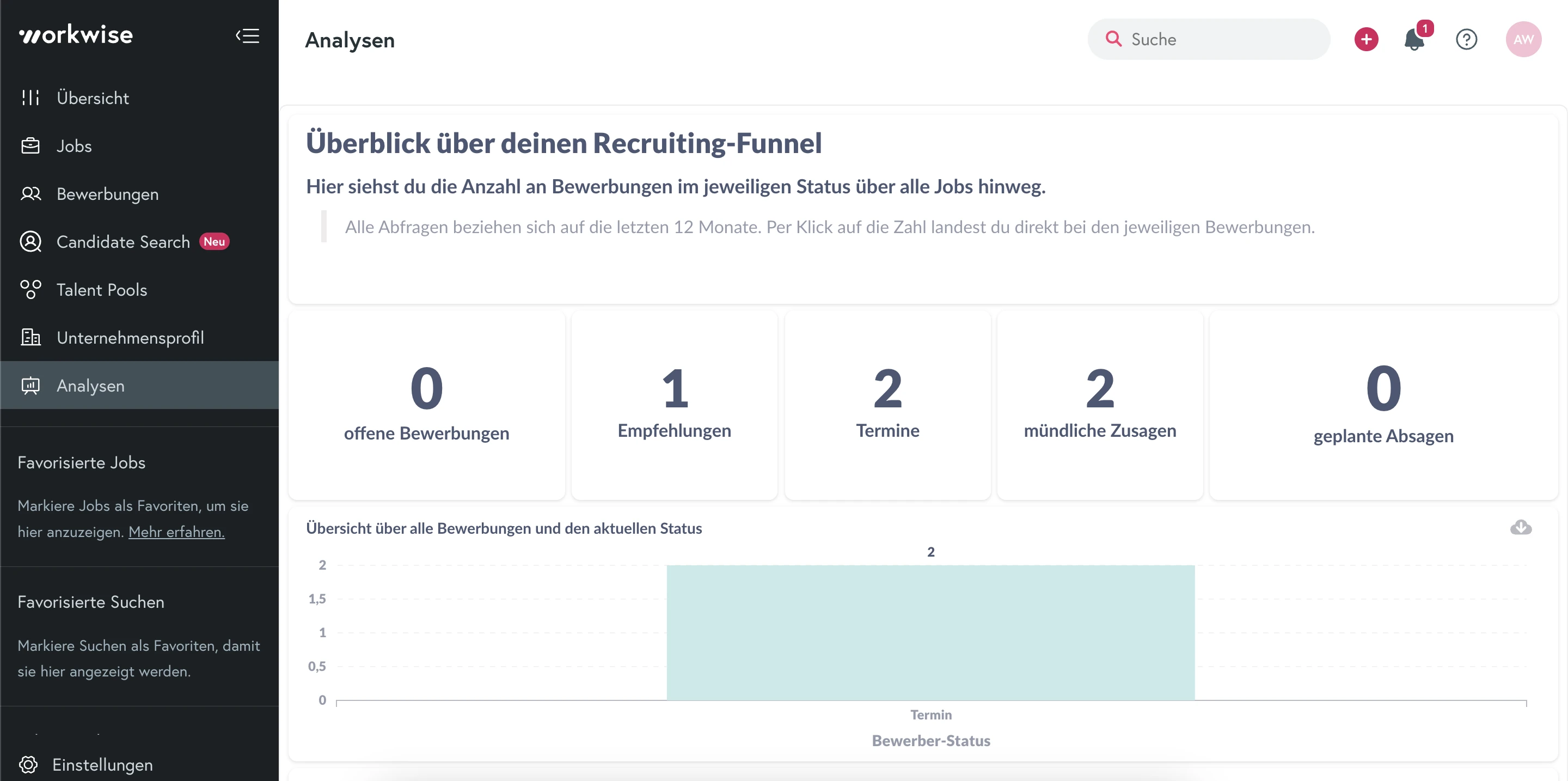Open Einstellungen with the gear icon
1568x781 pixels.
coord(30,765)
